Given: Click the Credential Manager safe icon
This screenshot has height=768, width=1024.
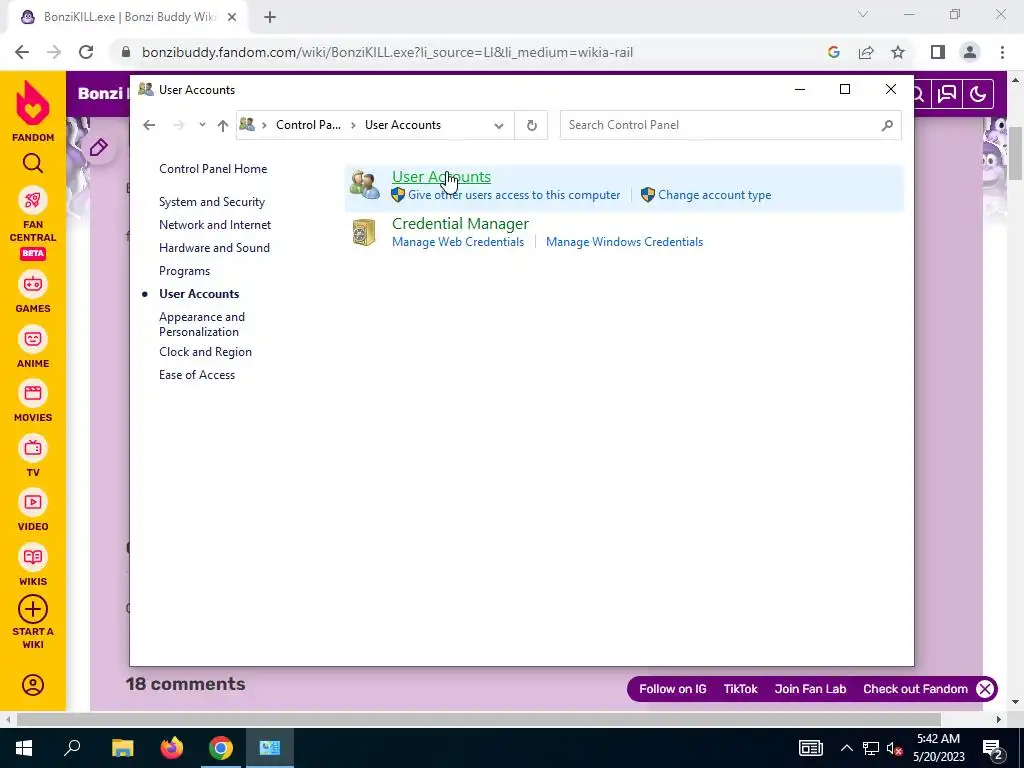Looking at the screenshot, I should pos(364,232).
